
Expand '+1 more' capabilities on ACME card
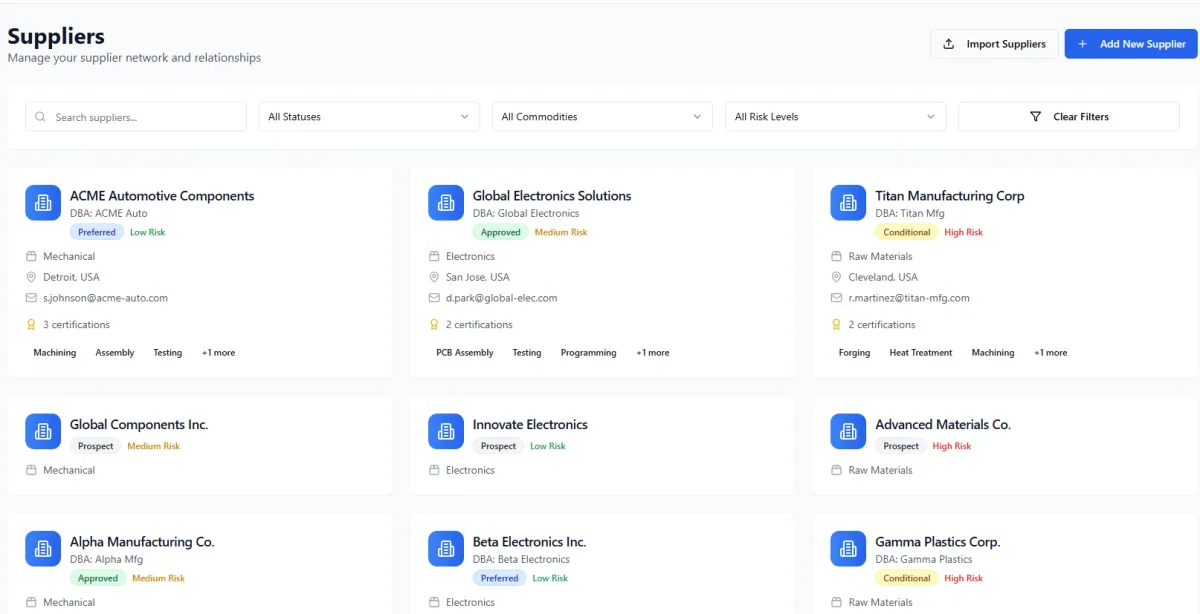coord(218,353)
